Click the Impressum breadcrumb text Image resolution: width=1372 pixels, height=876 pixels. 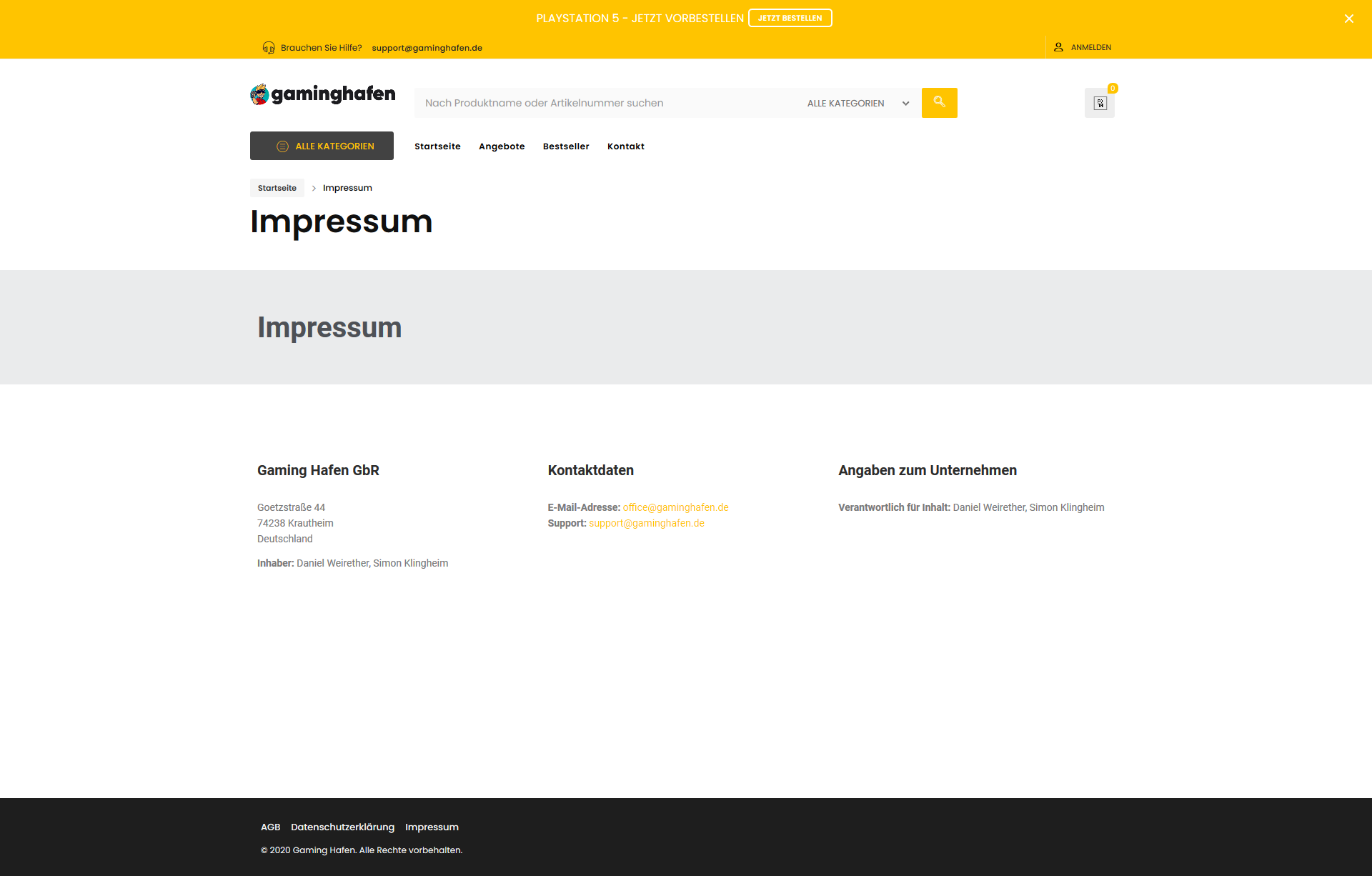pos(347,188)
